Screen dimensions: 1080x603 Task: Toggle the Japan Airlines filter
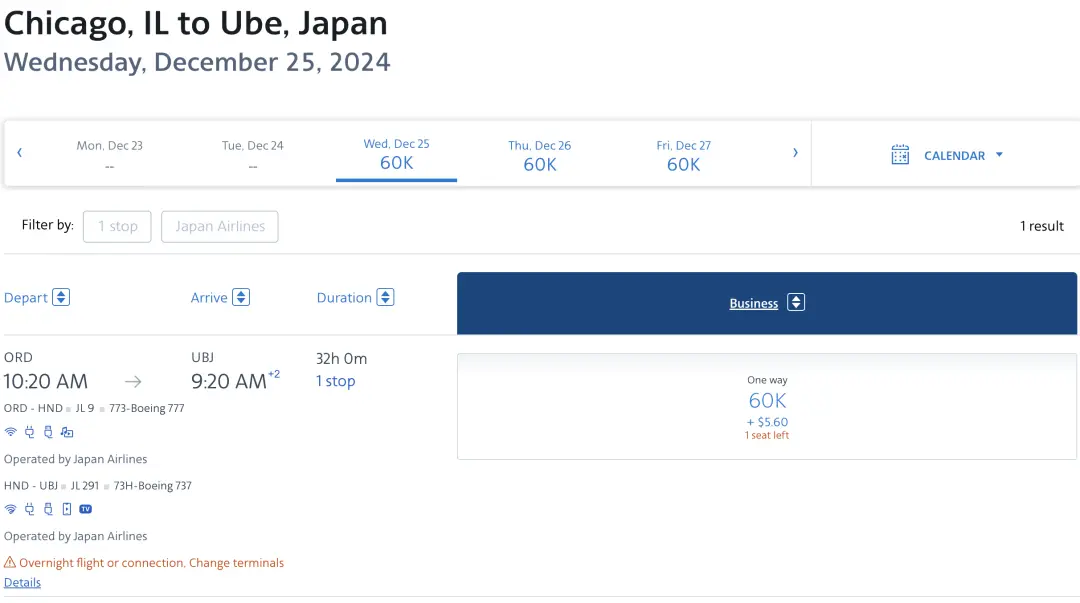point(220,226)
